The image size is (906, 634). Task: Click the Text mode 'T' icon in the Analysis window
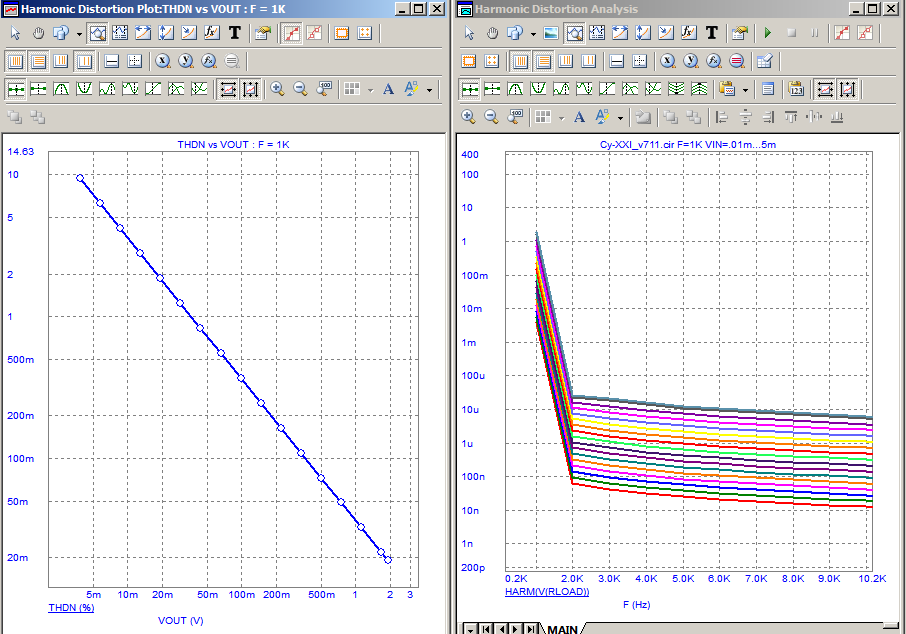(x=711, y=33)
